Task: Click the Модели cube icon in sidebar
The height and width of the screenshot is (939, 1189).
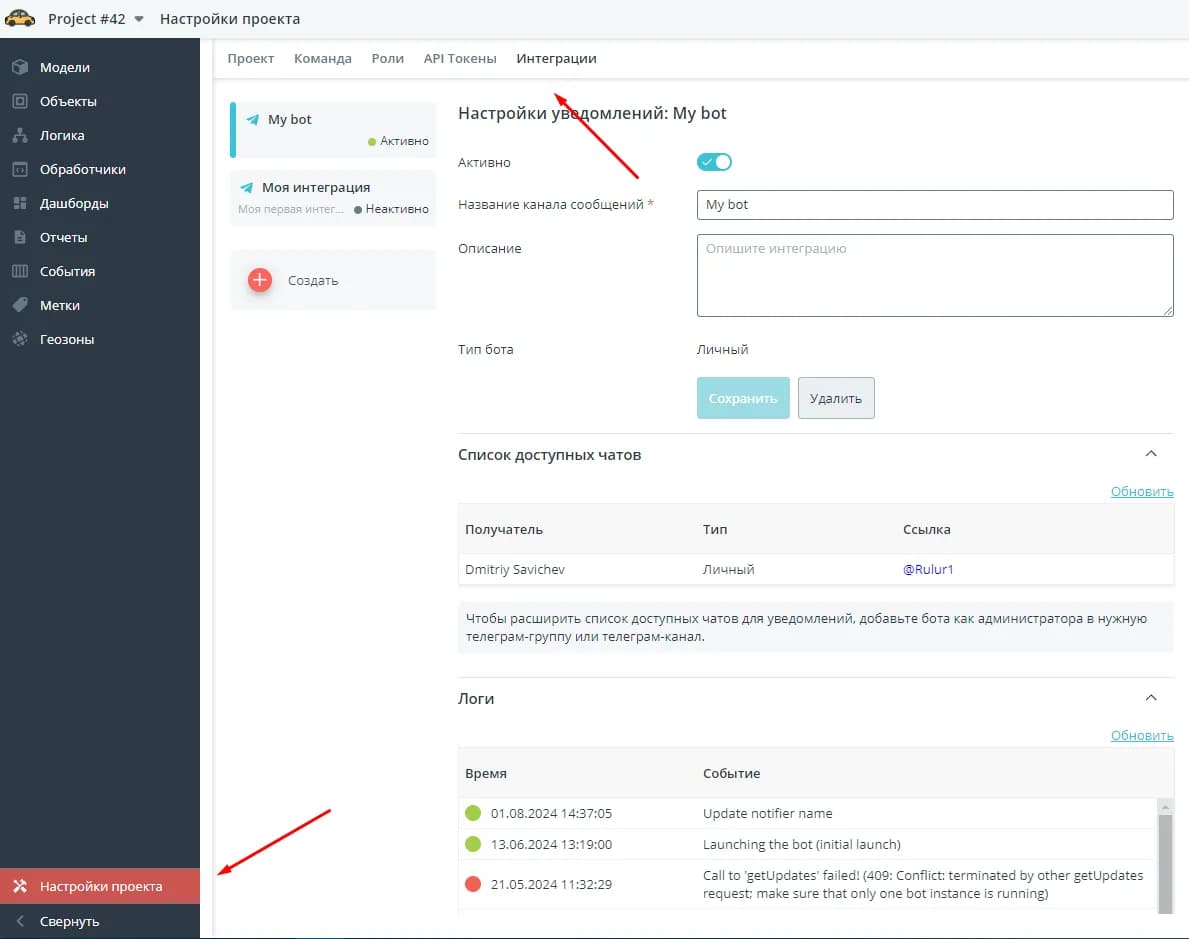Action: click(19, 68)
